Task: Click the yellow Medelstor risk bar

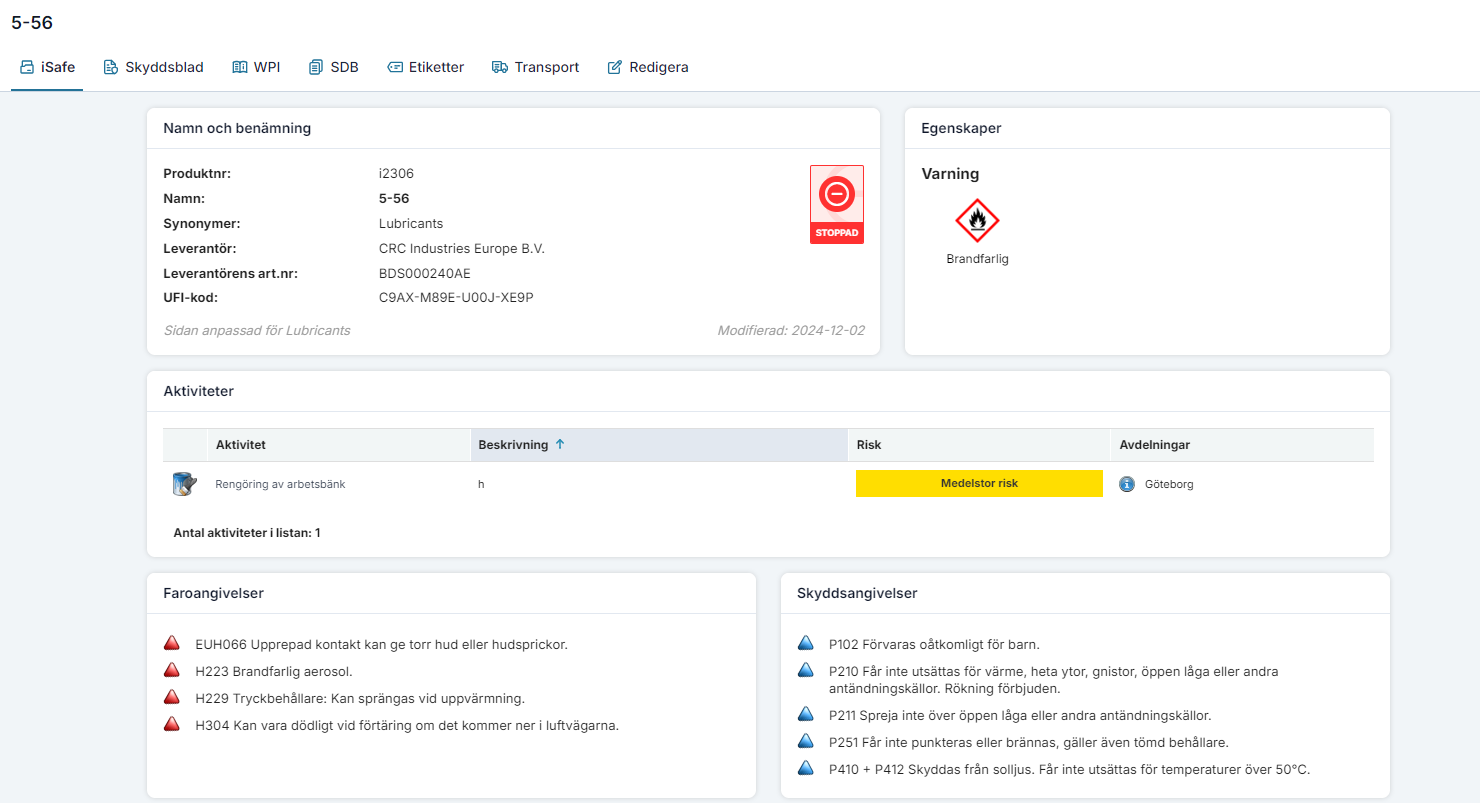Action: 979,483
